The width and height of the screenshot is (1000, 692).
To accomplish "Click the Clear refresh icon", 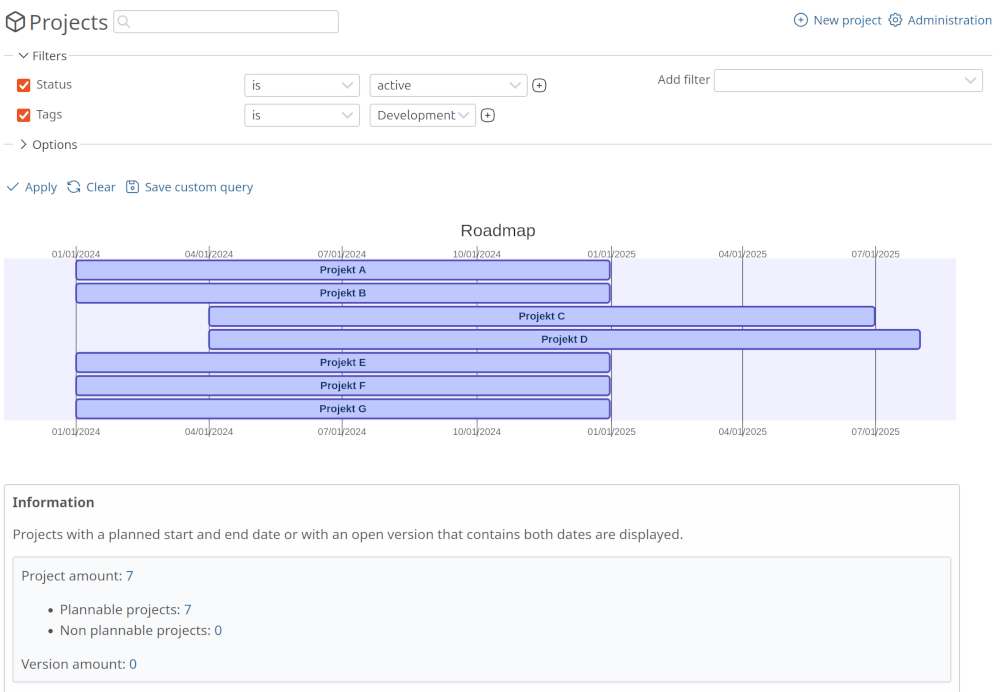I will 73,187.
